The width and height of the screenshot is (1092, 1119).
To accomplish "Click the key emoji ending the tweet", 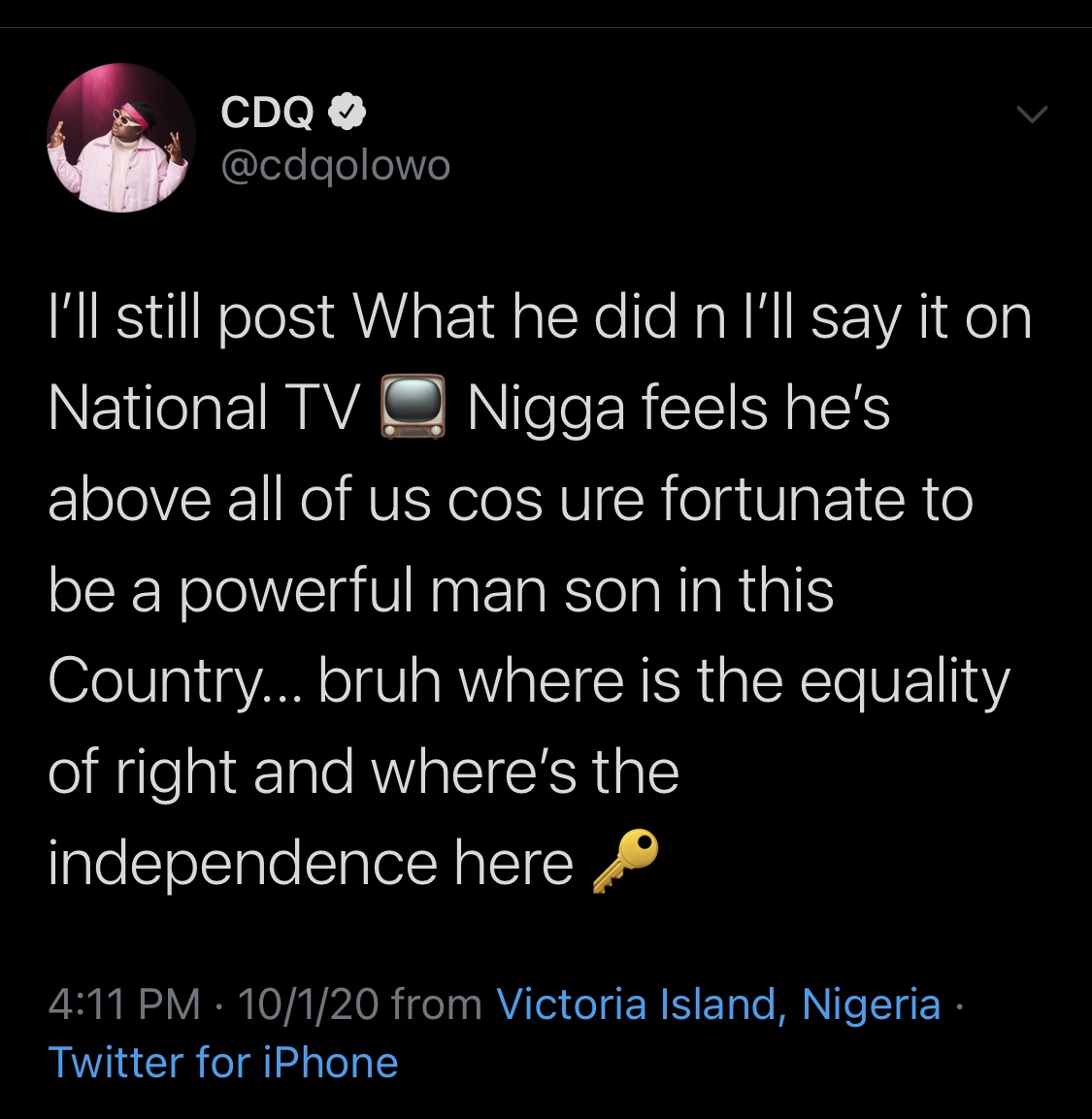I will point(625,861).
